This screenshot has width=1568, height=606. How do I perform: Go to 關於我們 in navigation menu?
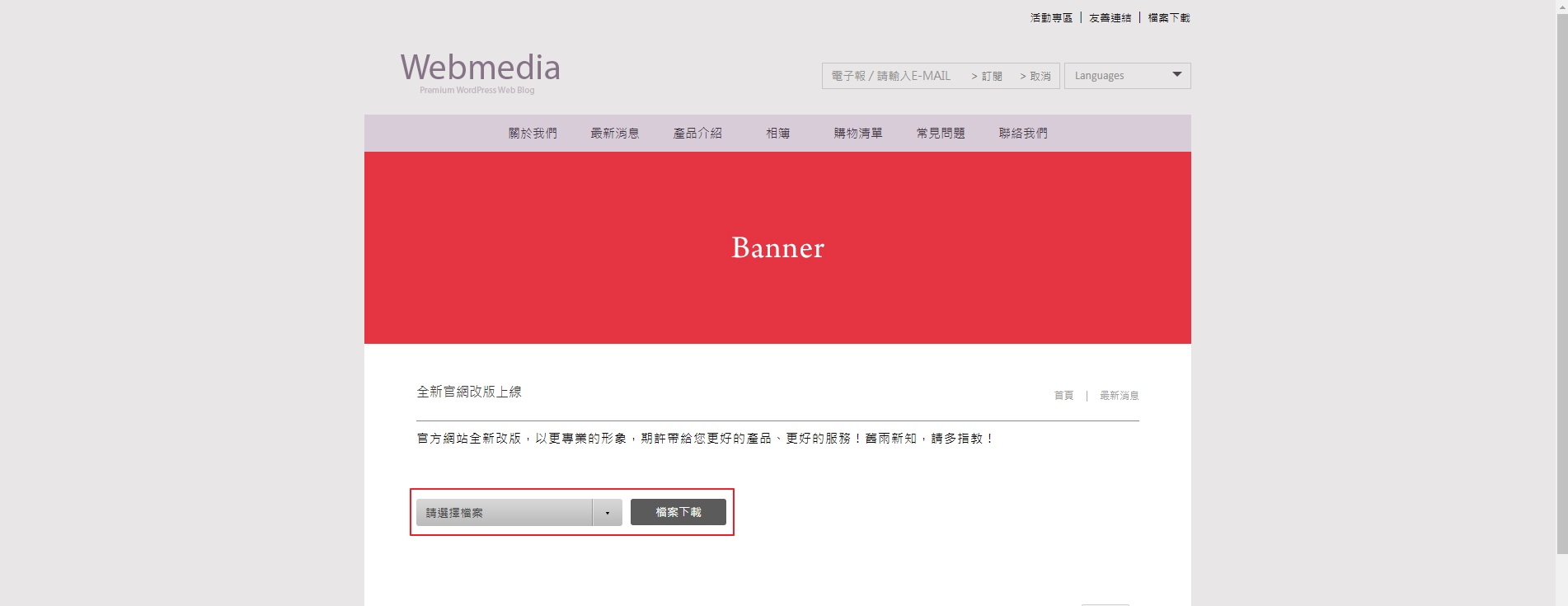click(x=533, y=134)
